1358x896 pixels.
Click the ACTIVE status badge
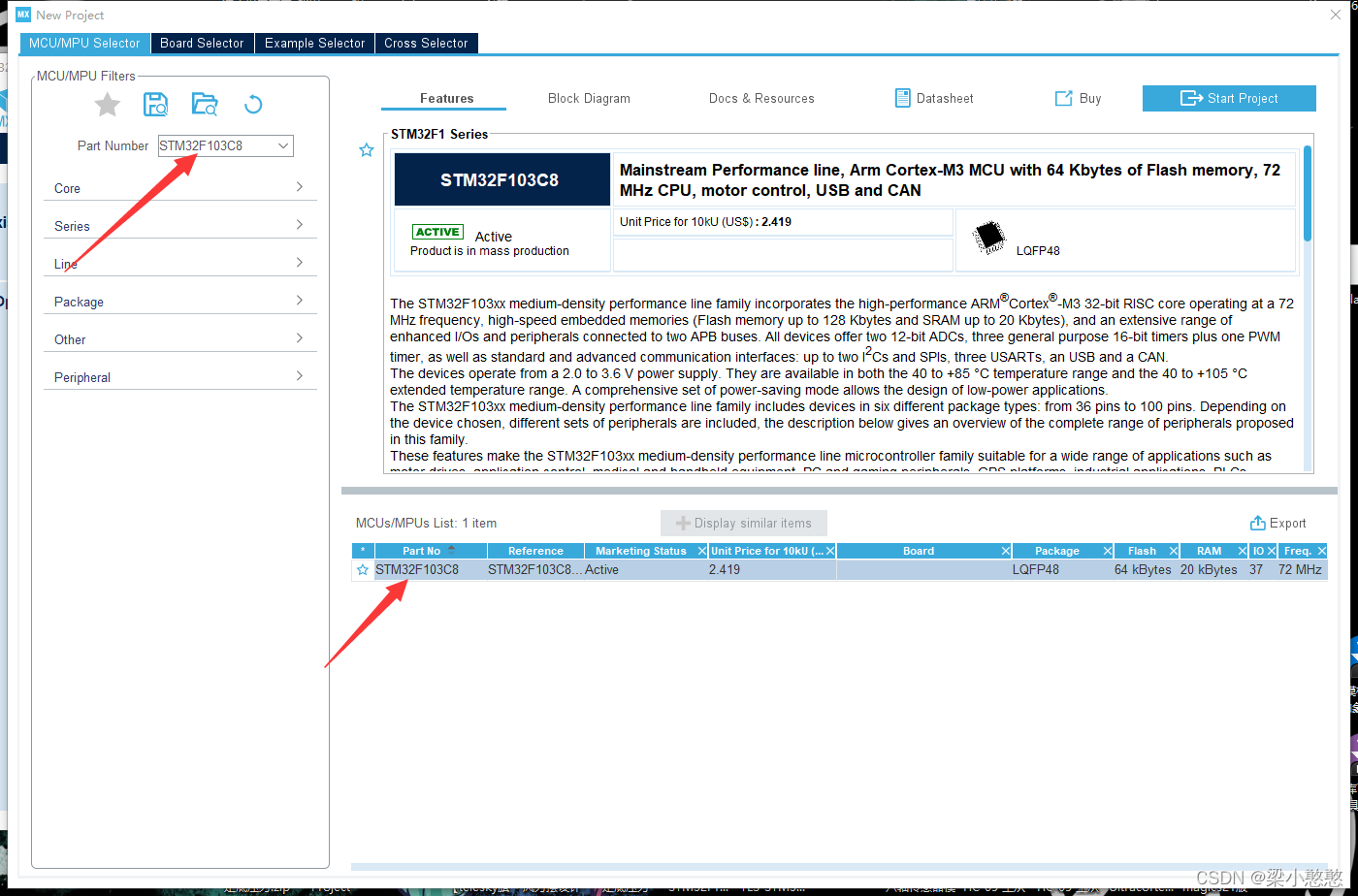pyautogui.click(x=437, y=232)
